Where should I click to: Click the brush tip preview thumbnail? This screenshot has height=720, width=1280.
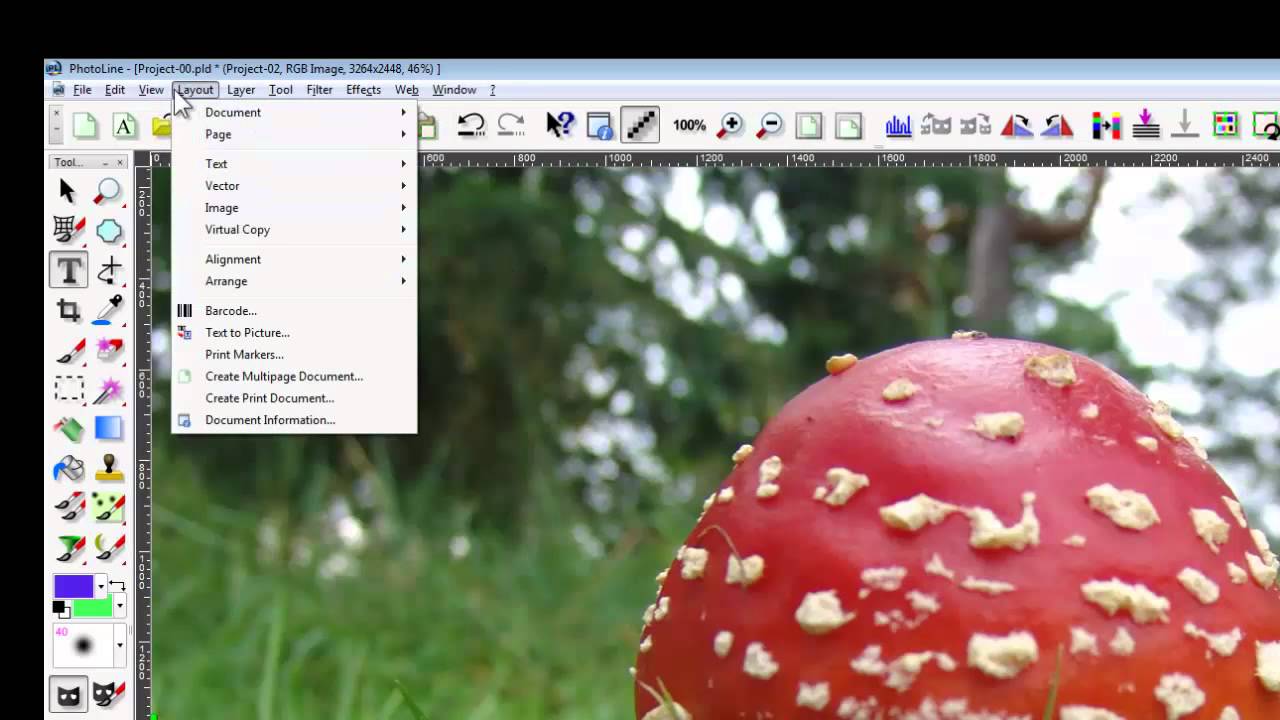83,646
